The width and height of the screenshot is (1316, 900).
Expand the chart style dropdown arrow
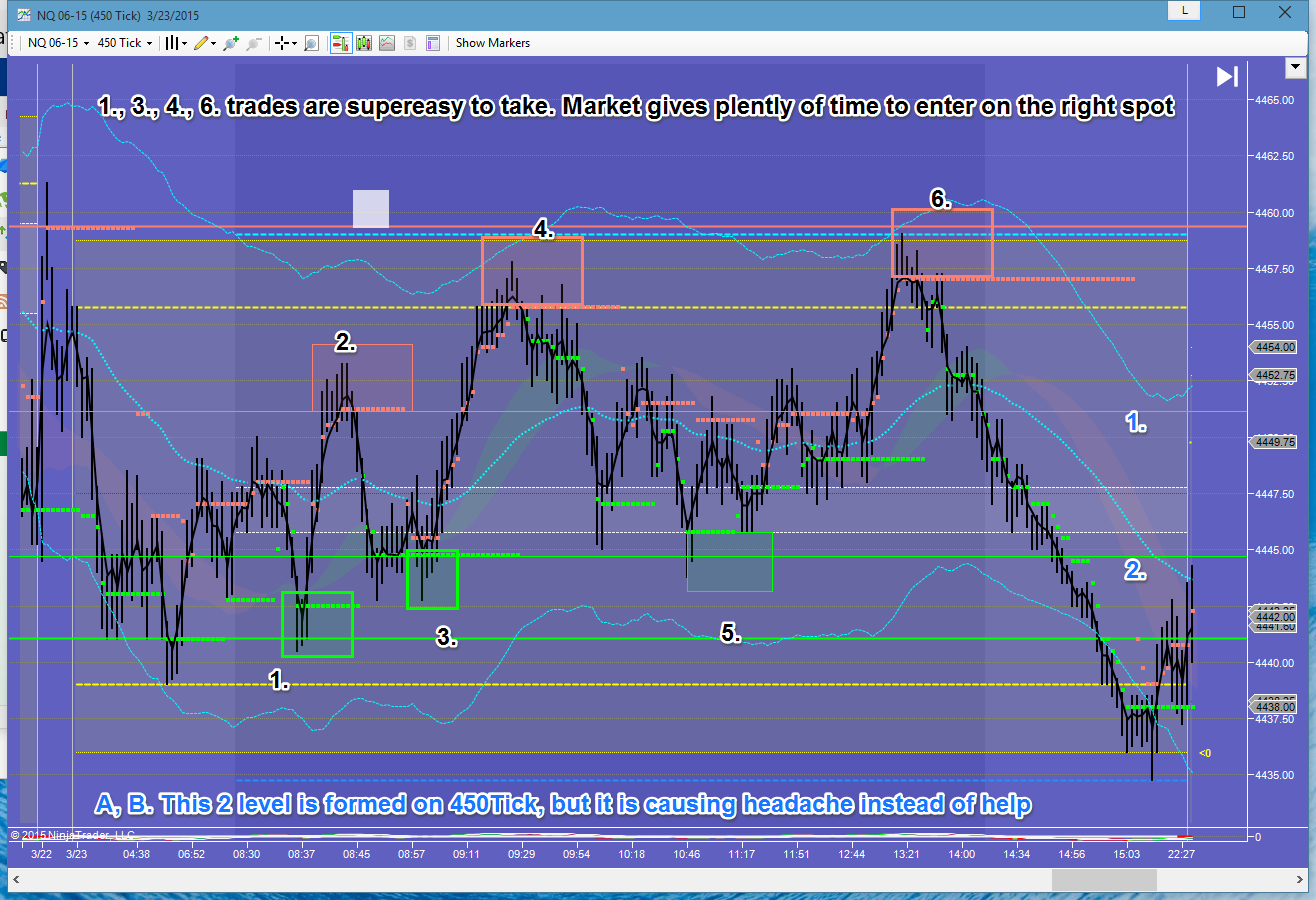[x=185, y=43]
